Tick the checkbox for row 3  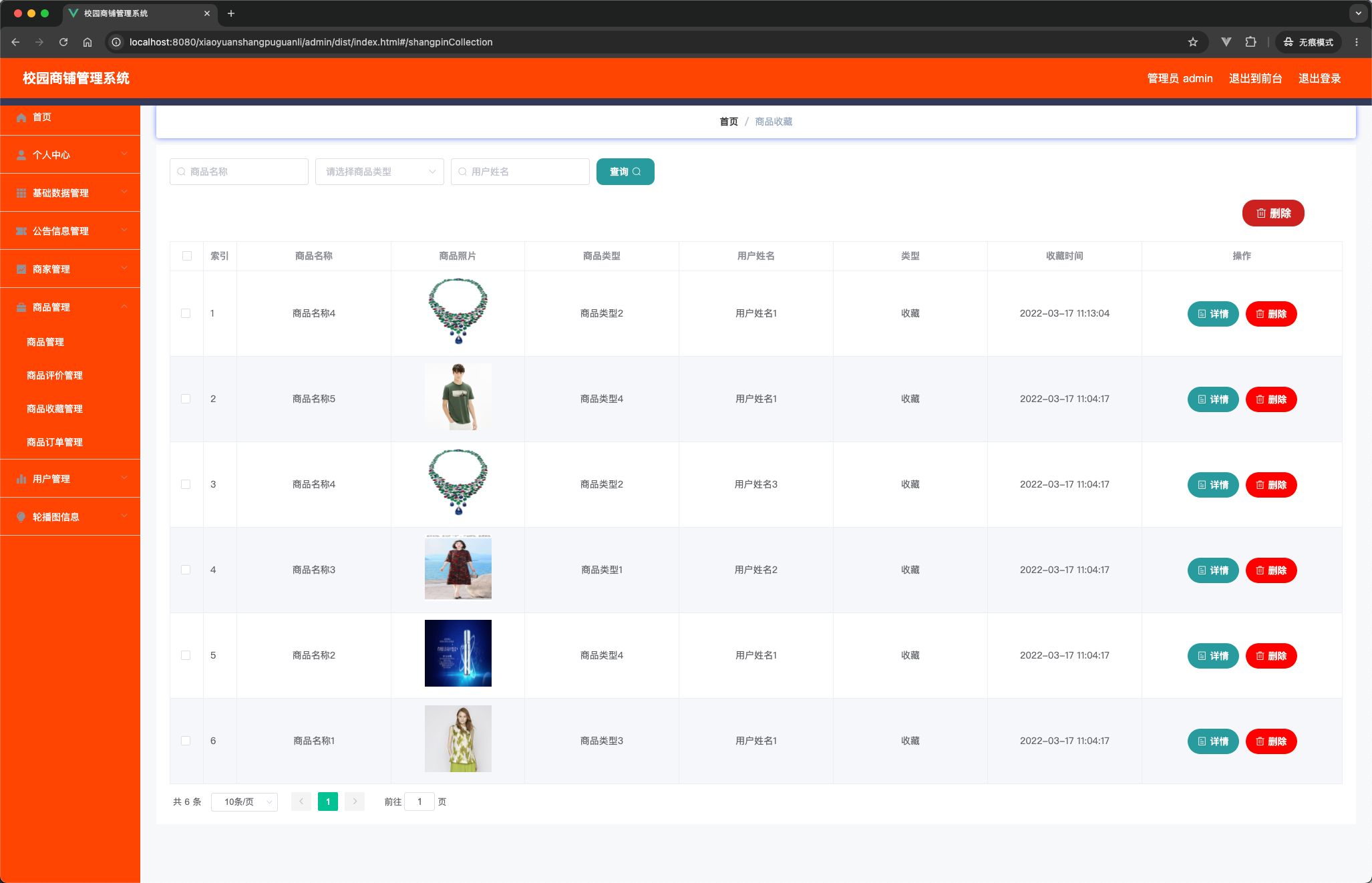tap(186, 484)
